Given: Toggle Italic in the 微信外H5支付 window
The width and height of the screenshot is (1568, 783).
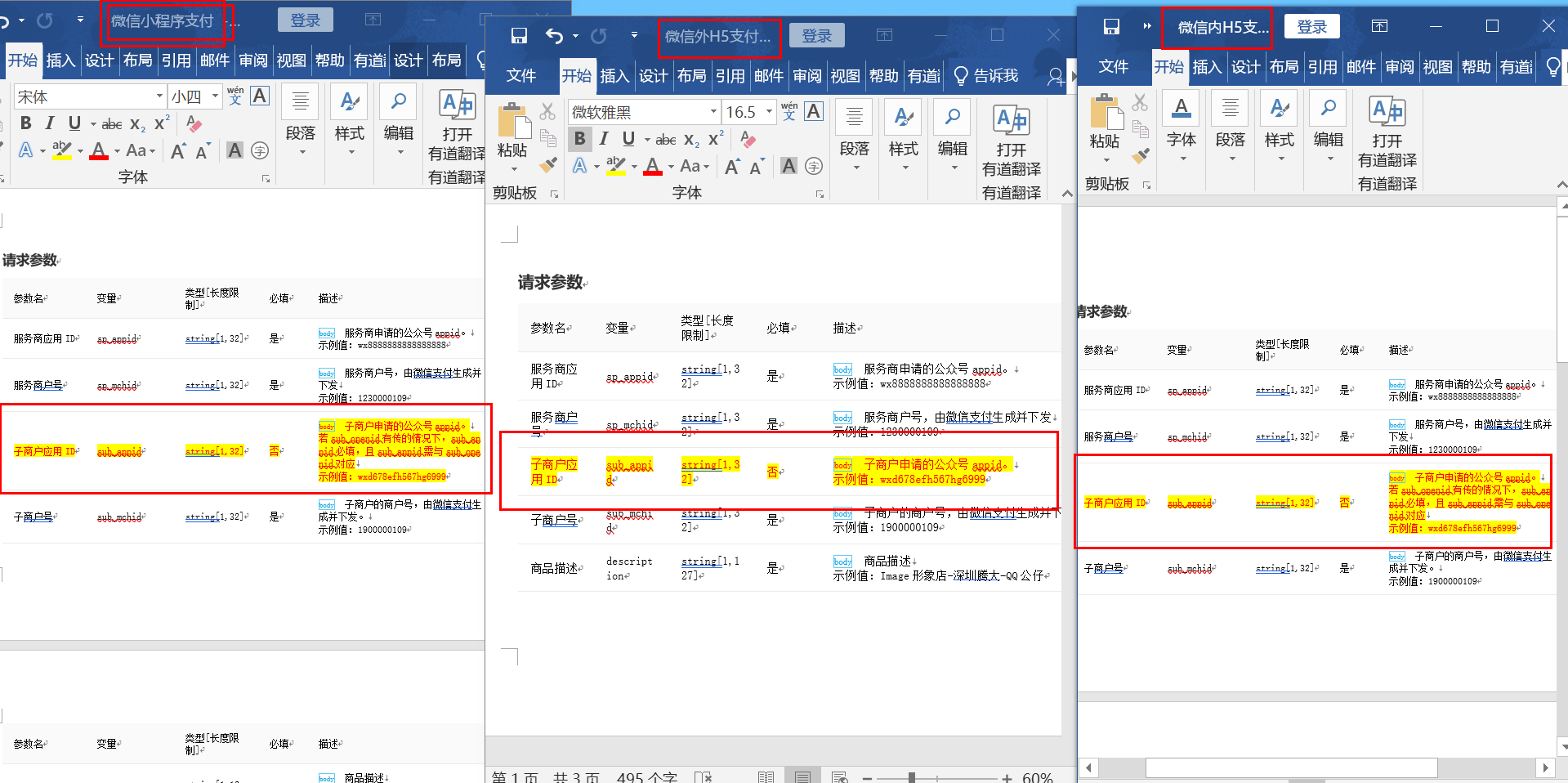Looking at the screenshot, I should [604, 139].
